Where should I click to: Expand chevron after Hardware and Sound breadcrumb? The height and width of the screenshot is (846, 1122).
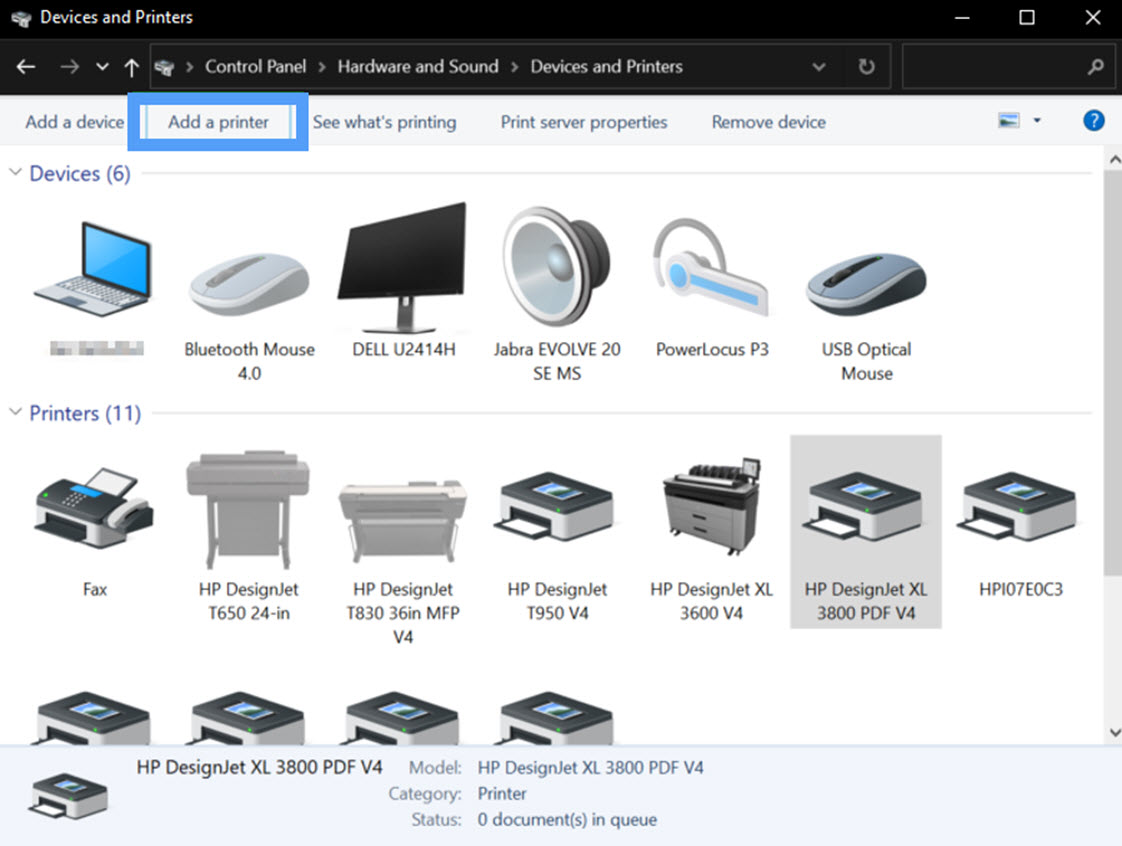514,67
